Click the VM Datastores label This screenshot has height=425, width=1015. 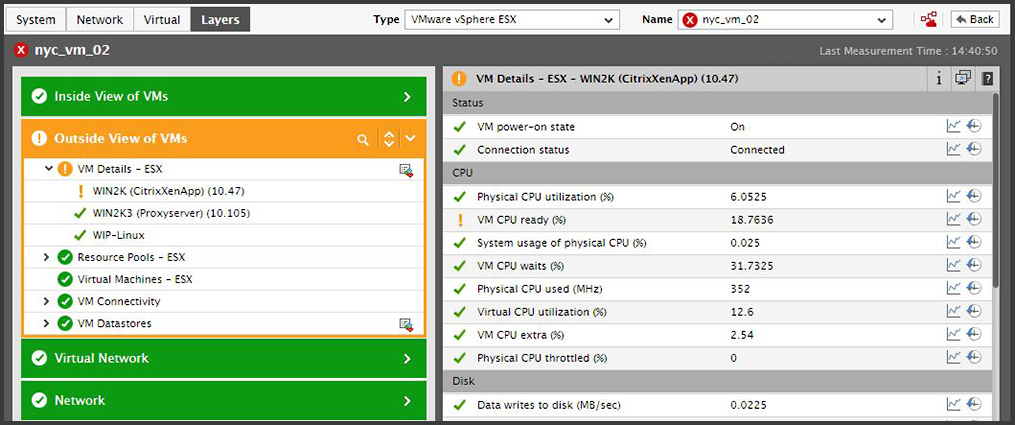point(115,323)
